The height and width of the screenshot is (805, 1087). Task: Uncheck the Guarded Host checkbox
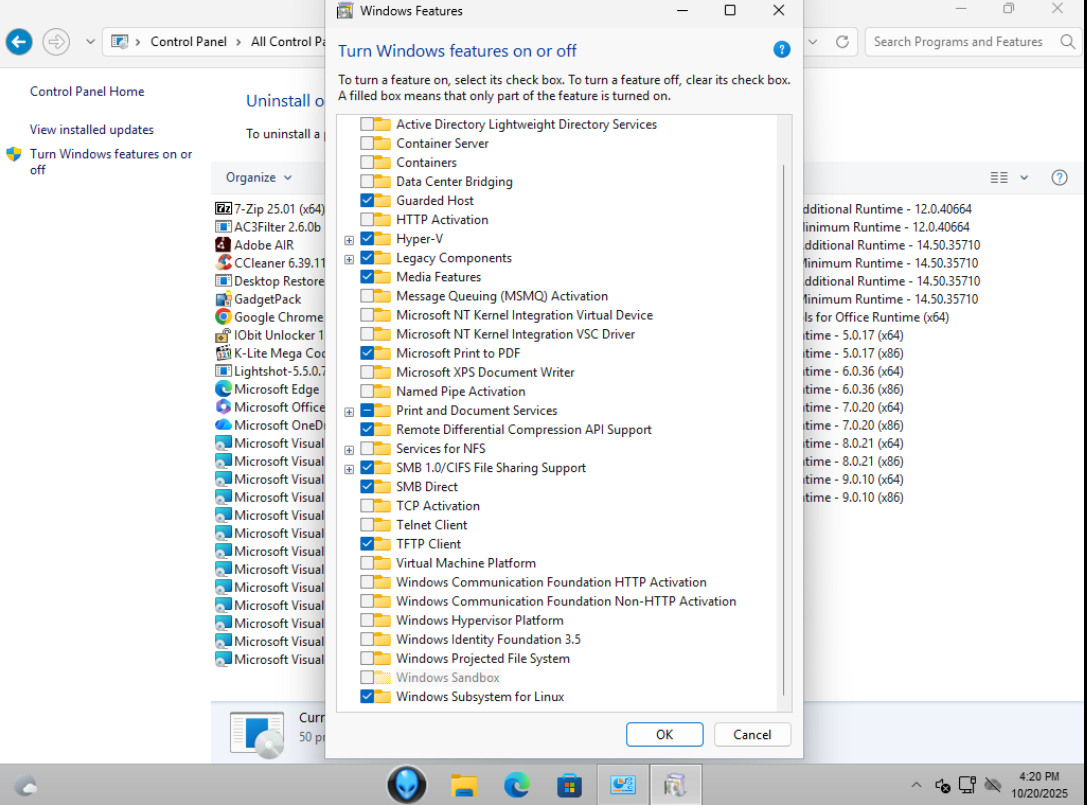[x=367, y=200]
